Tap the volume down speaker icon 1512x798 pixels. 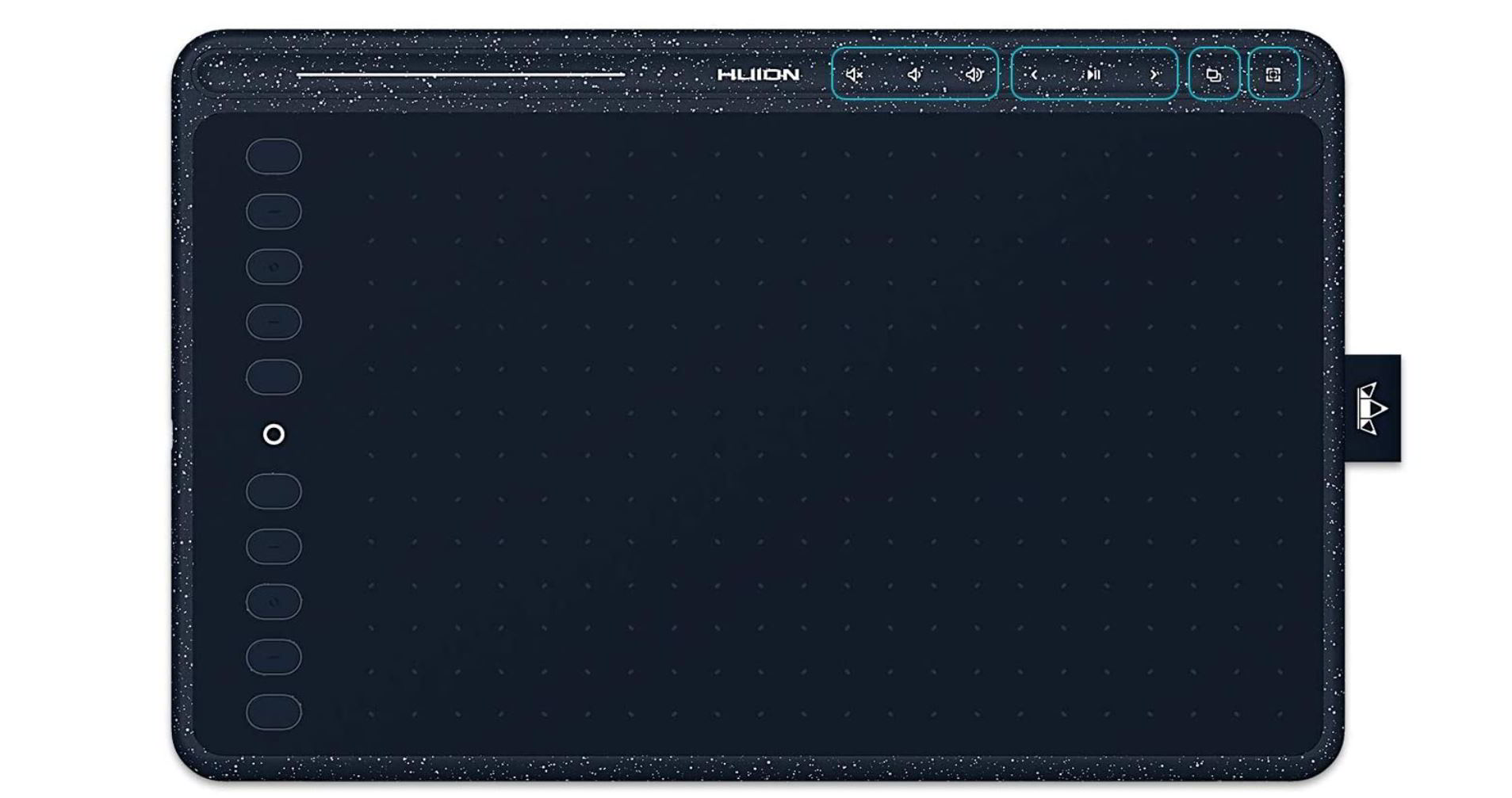(914, 74)
